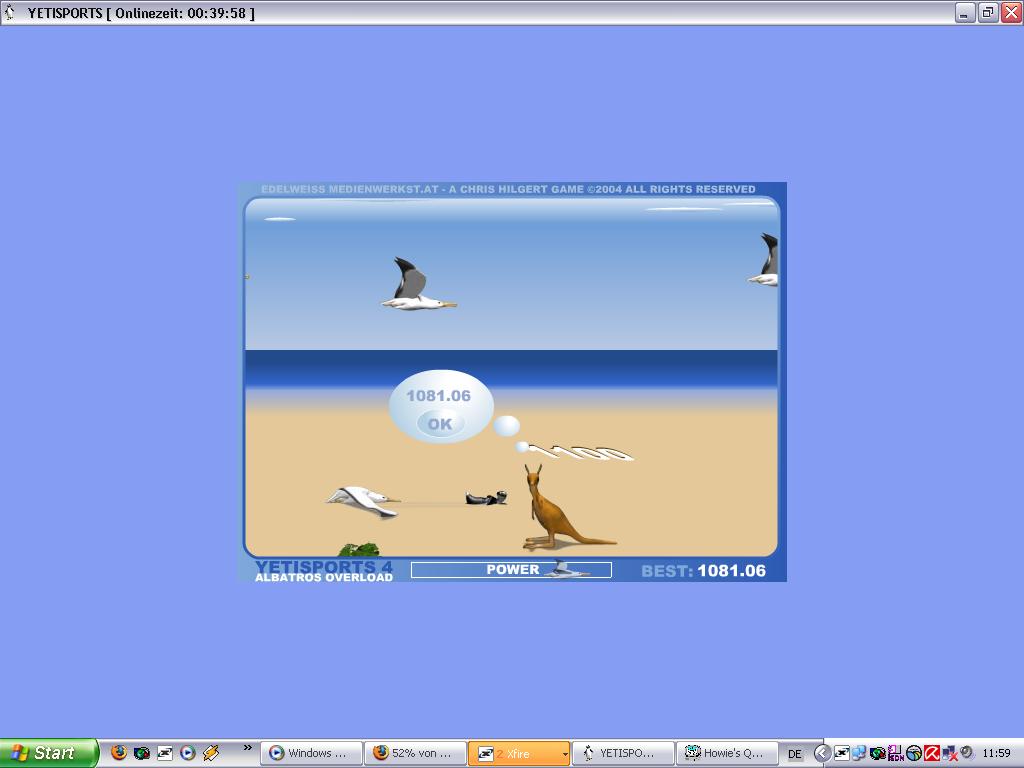Click the Xfire icon in the system tray

[x=842, y=753]
